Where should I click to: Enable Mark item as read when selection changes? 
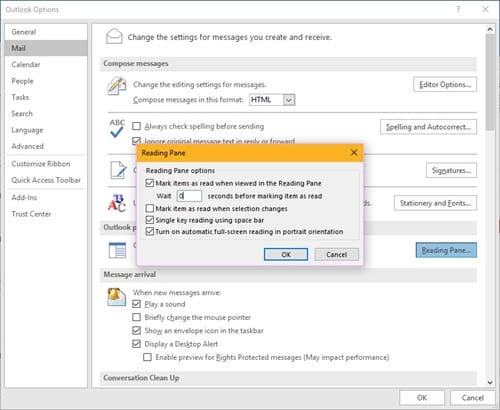click(x=150, y=209)
